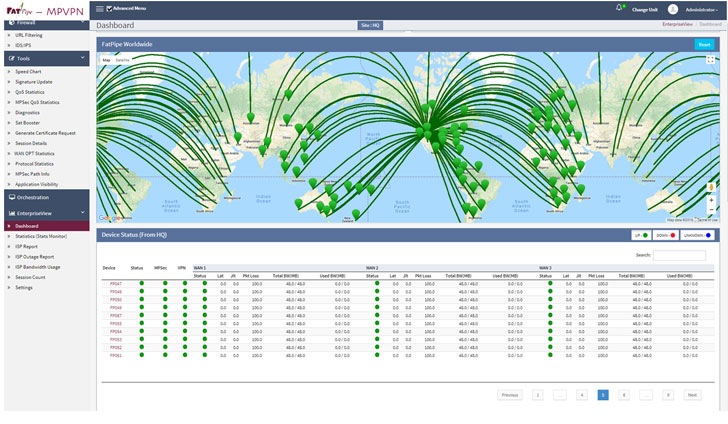Viewport: 728px width, 424px height.
Task: Zoom in on the map
Action: (x=711, y=198)
